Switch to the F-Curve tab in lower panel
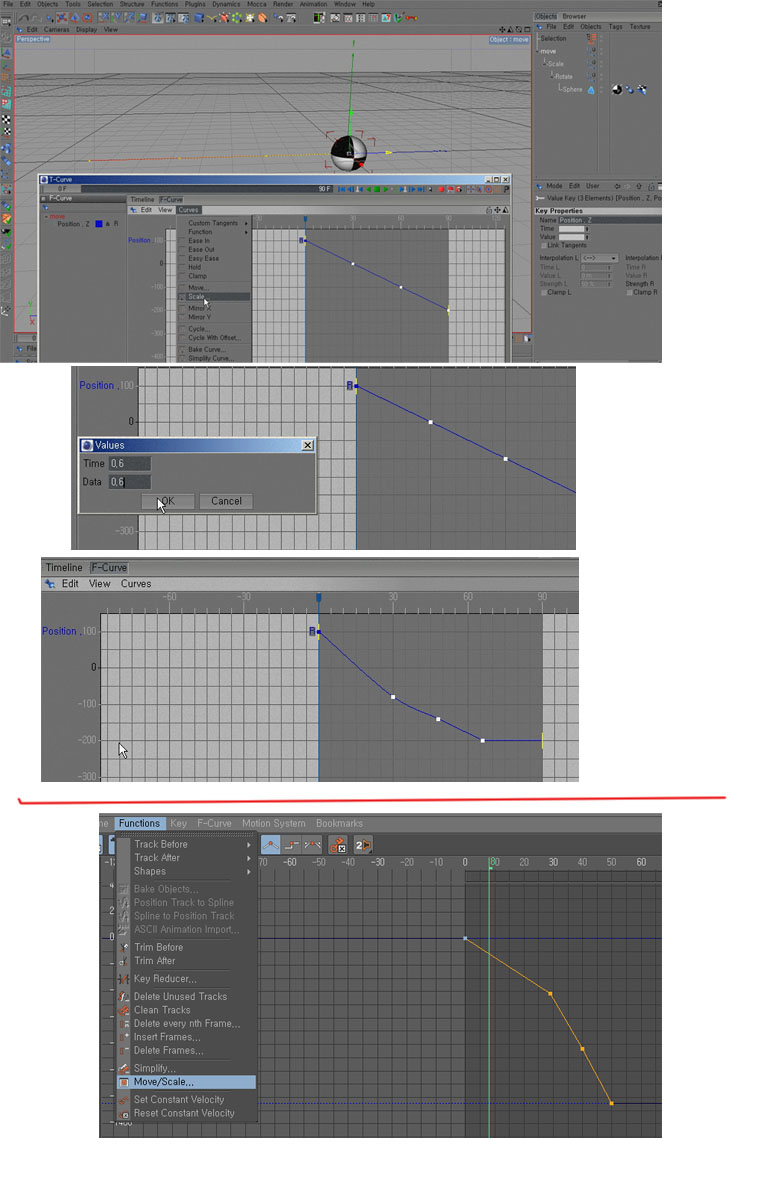The height and width of the screenshot is (1185, 768). tap(109, 568)
